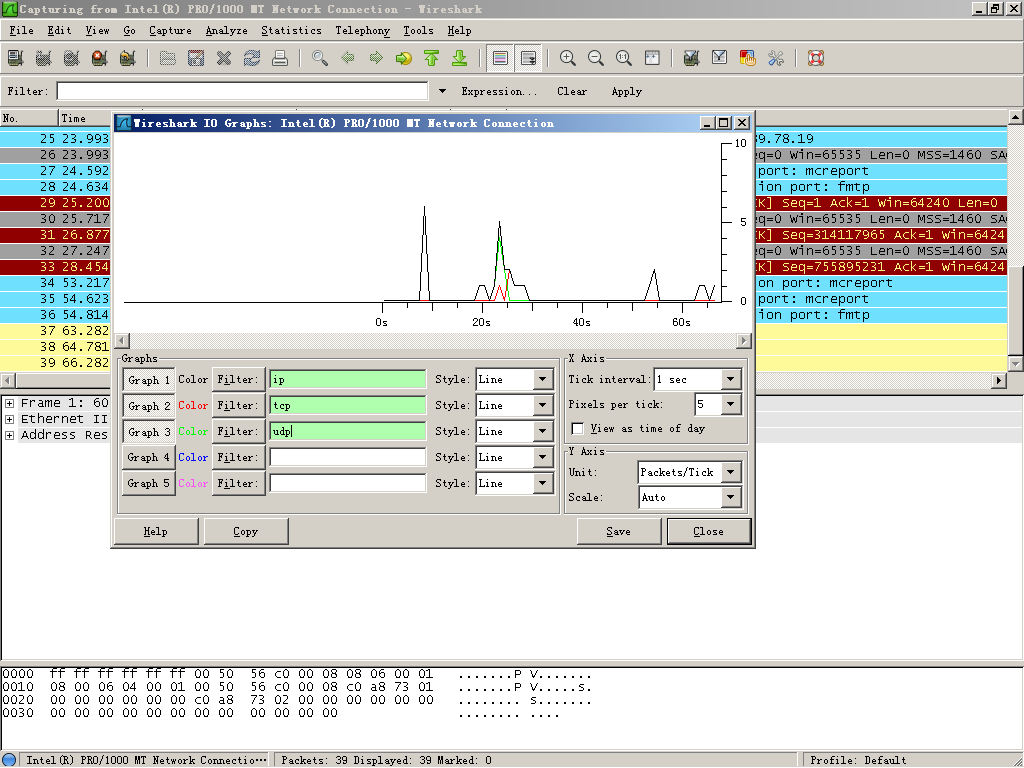Screen dimensions: 1024x768
Task: Jump to first packet icon
Action: 432,58
